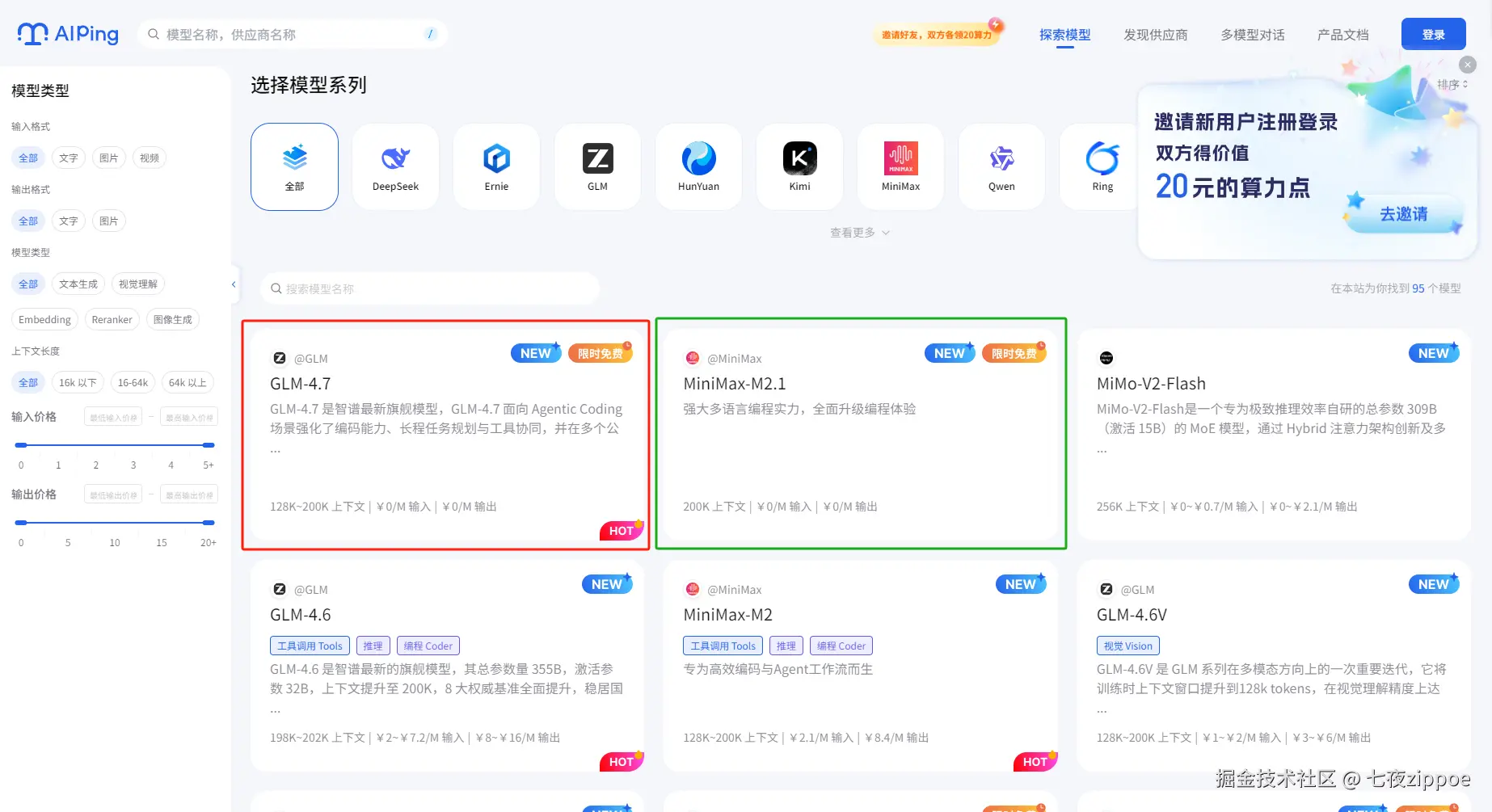Open the 发现供应商 tab
This screenshot has width=1492, height=812.
click(1156, 35)
